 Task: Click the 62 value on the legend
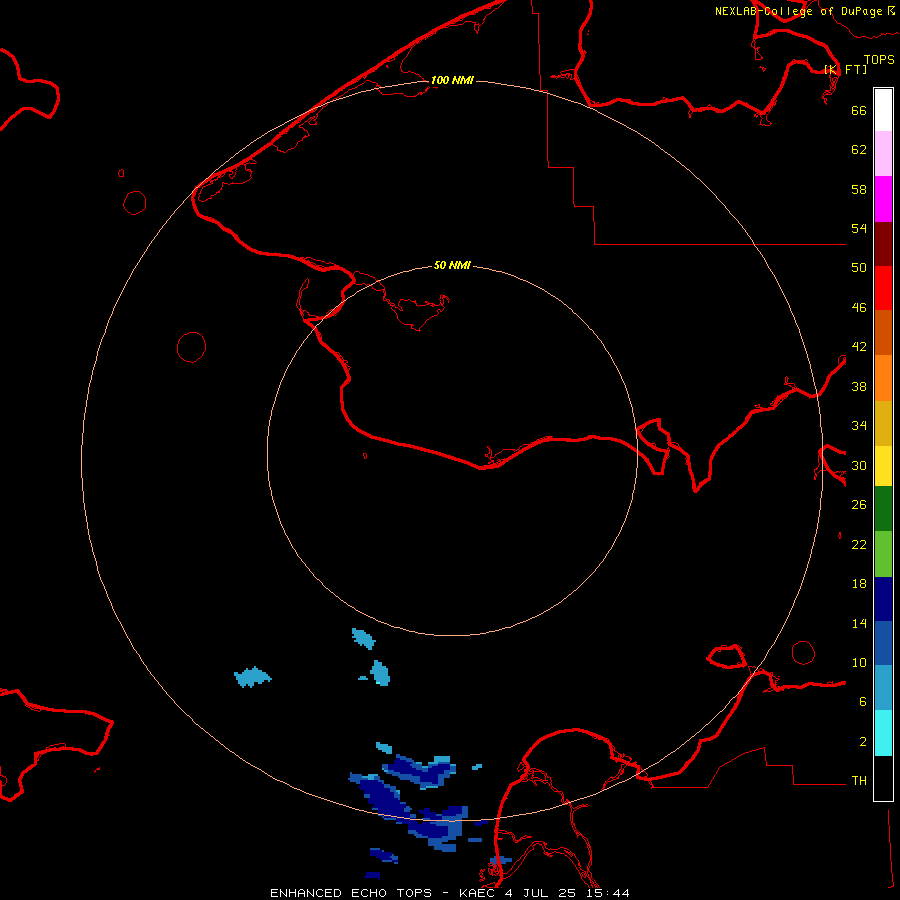point(859,150)
